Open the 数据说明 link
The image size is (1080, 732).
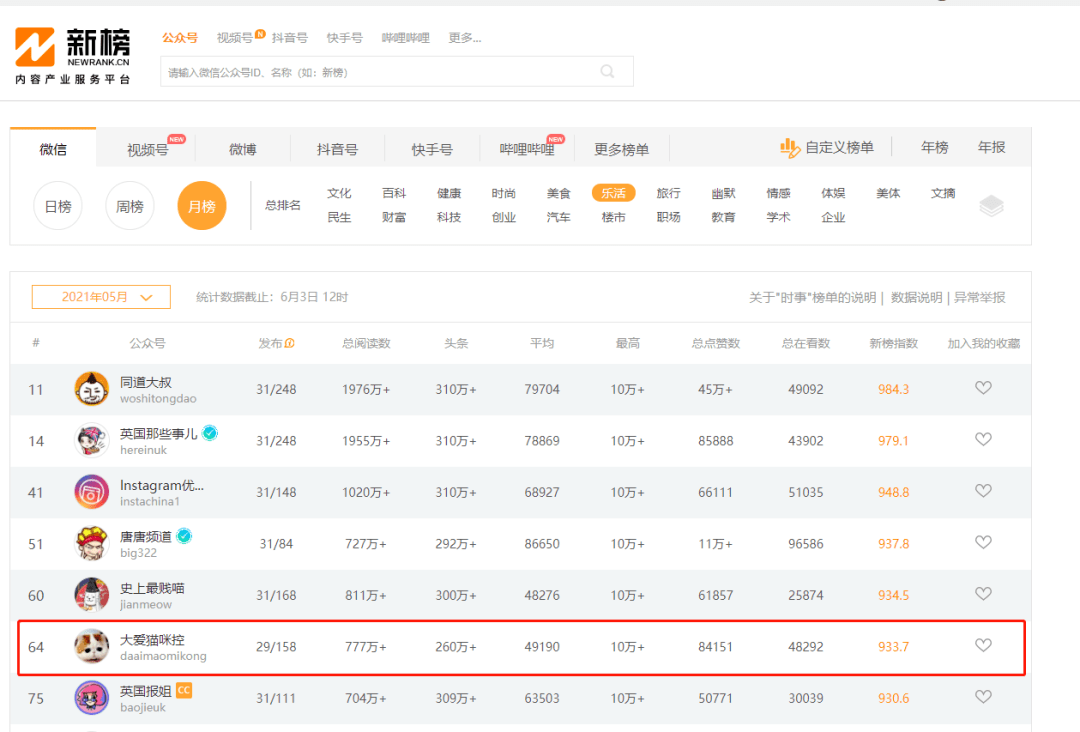point(916,297)
